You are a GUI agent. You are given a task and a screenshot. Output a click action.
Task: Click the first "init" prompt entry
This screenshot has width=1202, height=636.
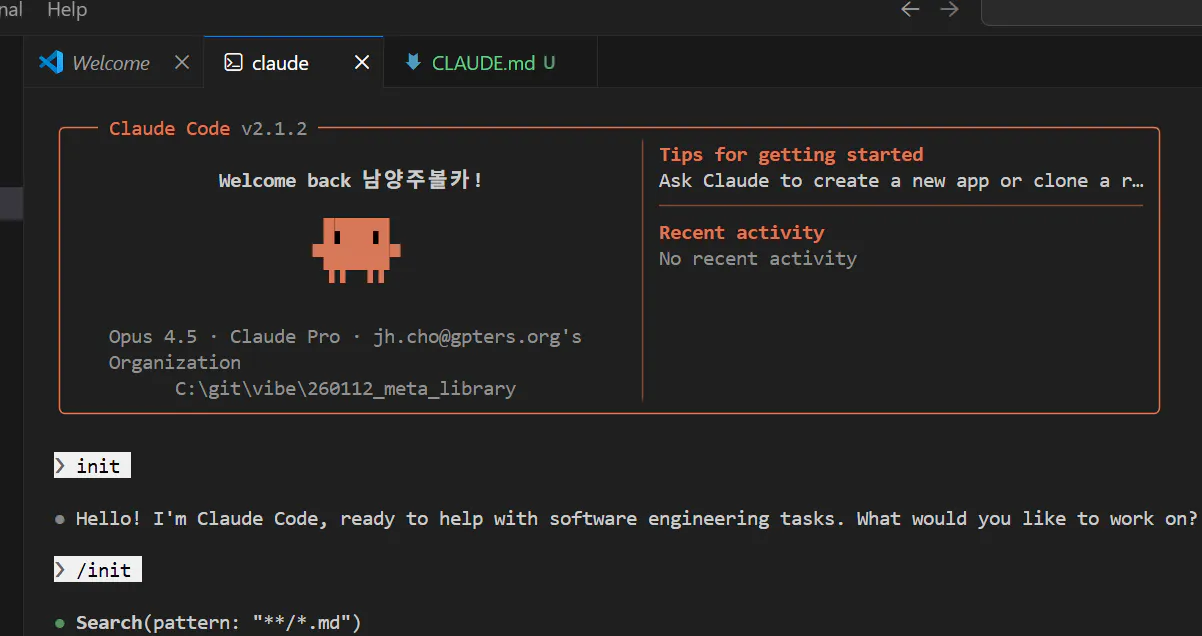click(92, 466)
